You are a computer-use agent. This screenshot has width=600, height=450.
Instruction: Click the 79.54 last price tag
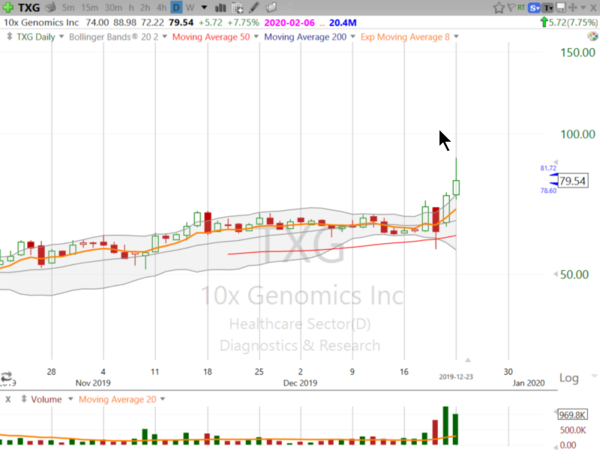tap(572, 181)
